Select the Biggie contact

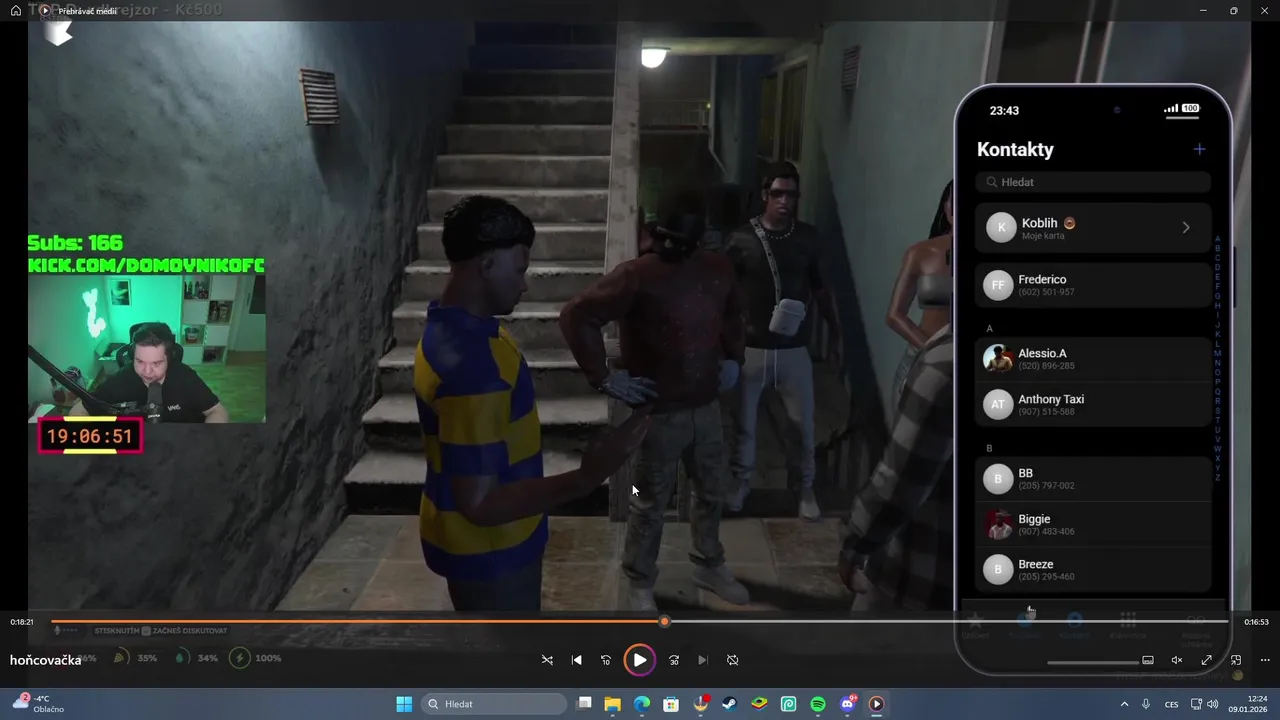pyautogui.click(x=1093, y=524)
